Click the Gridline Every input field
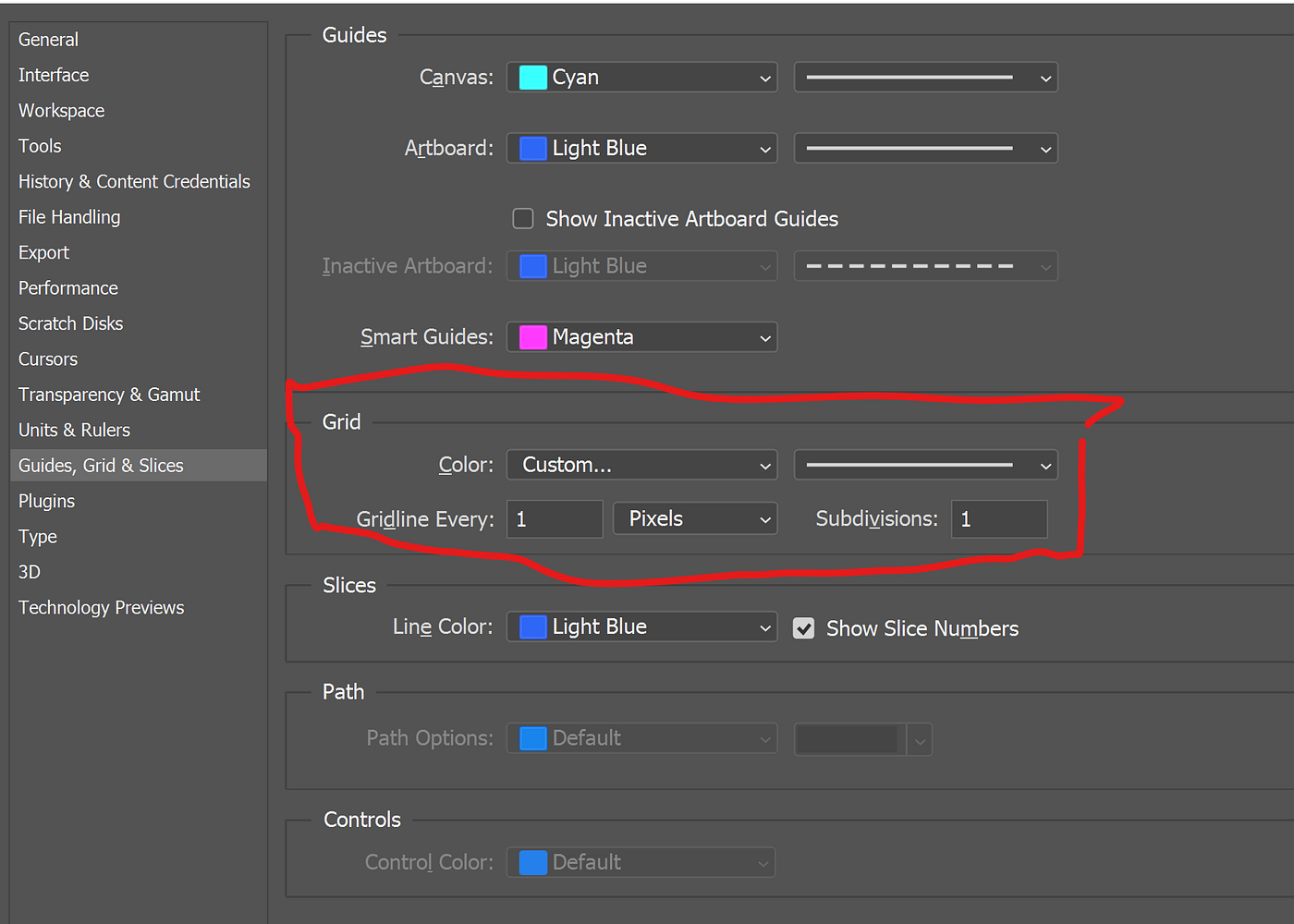The width and height of the screenshot is (1294, 924). pyautogui.click(x=555, y=518)
